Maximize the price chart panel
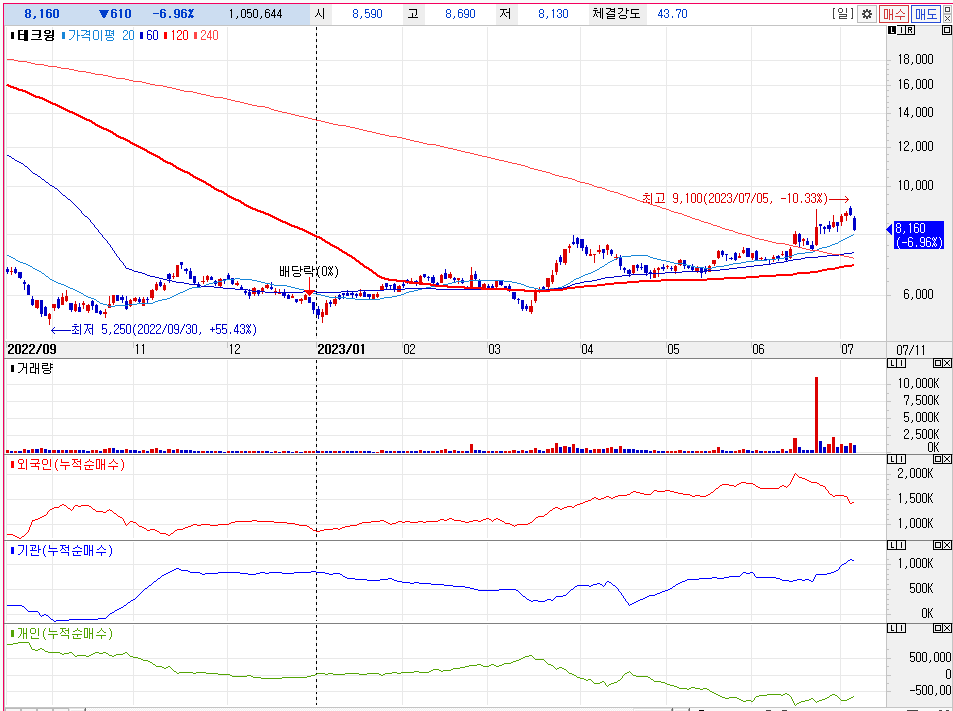Viewport: 953px width, 711px height. 946,30
